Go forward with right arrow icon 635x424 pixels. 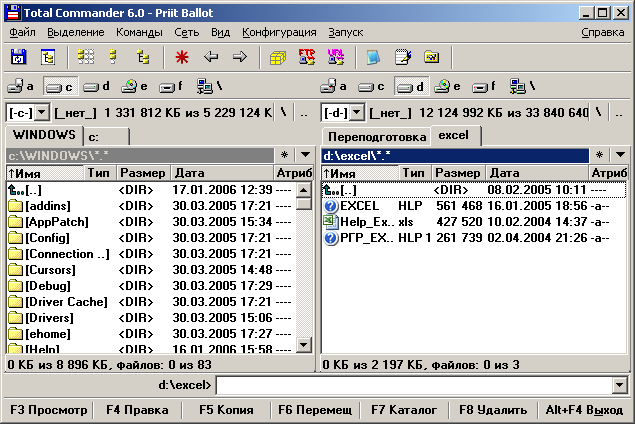[240, 57]
